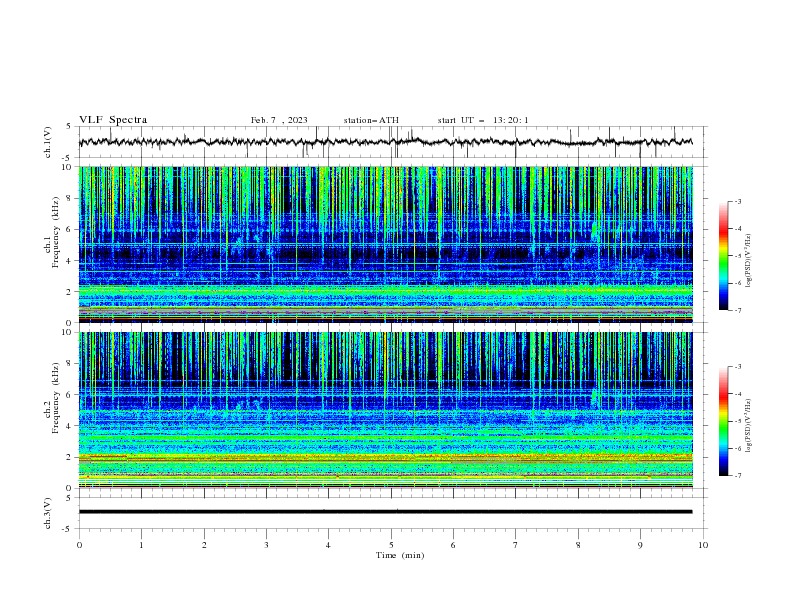This screenshot has height=612, width=792.
Task: Click the 'VLF Spectra' title text
Action: [x=113, y=120]
